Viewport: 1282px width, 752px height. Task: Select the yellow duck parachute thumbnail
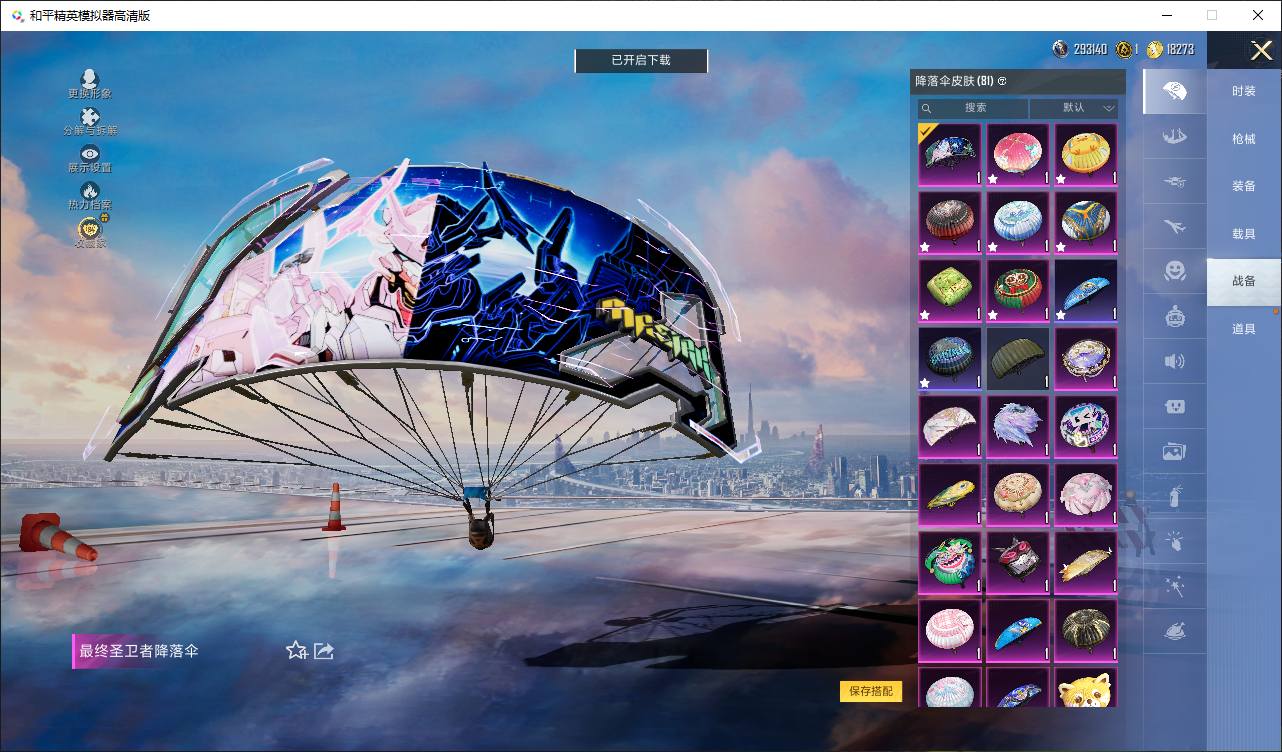click(x=1086, y=154)
